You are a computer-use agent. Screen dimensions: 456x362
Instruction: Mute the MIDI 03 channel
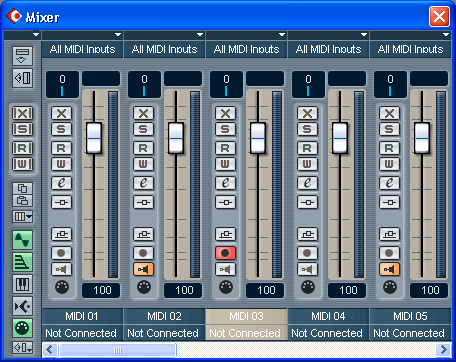pyautogui.click(x=225, y=113)
